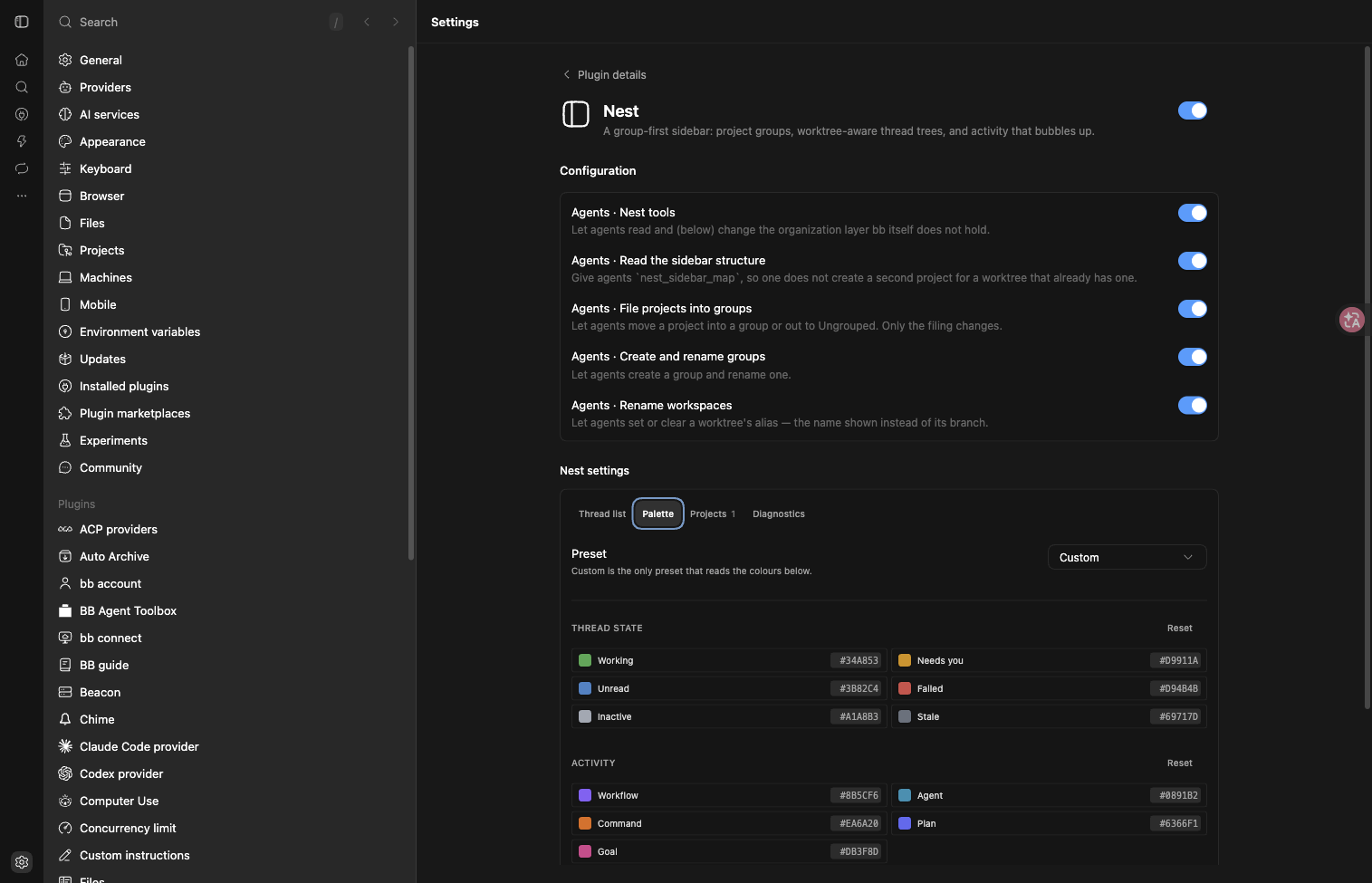The height and width of the screenshot is (883, 1372).
Task: Click the settings gear icon at bottom left
Action: click(22, 862)
